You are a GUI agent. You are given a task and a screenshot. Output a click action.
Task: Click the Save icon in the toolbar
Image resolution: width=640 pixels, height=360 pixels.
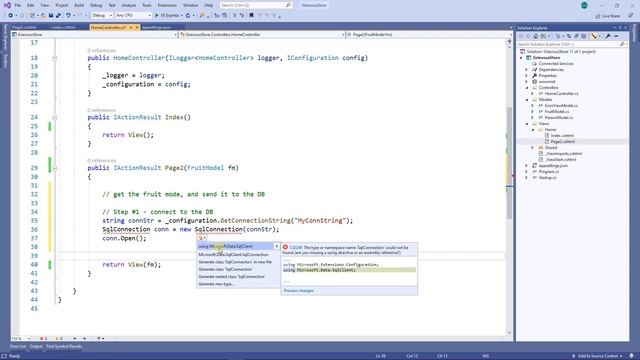[51, 16]
